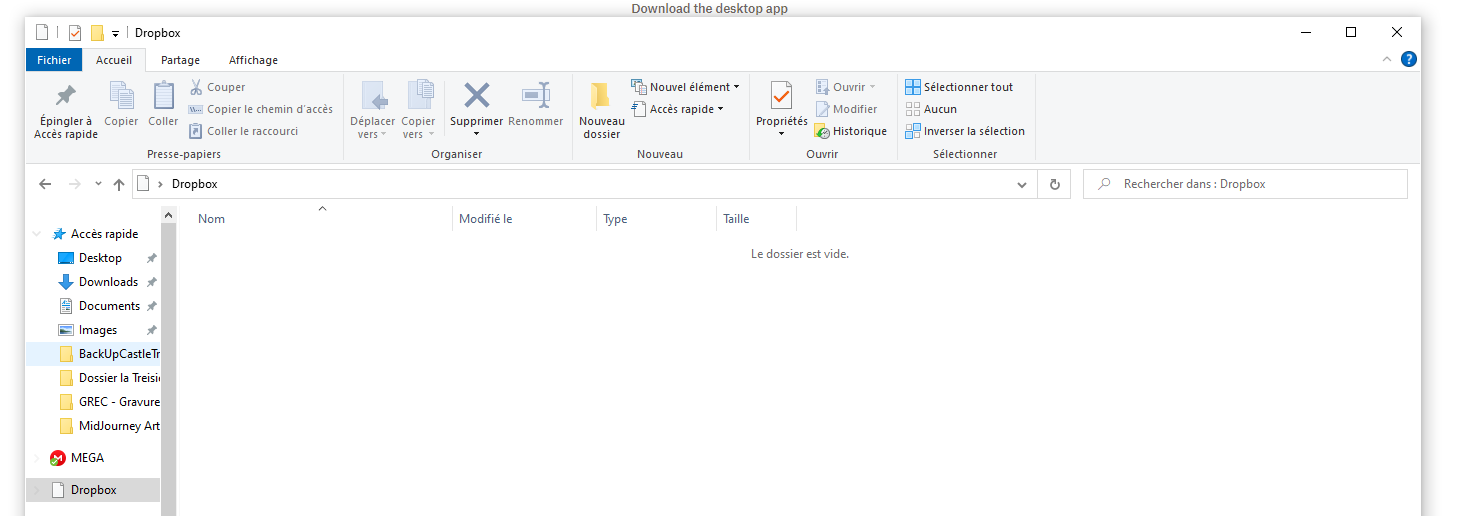Click the Supprimer red X icon
Viewport: 1457px width, 516px height.
click(x=477, y=95)
